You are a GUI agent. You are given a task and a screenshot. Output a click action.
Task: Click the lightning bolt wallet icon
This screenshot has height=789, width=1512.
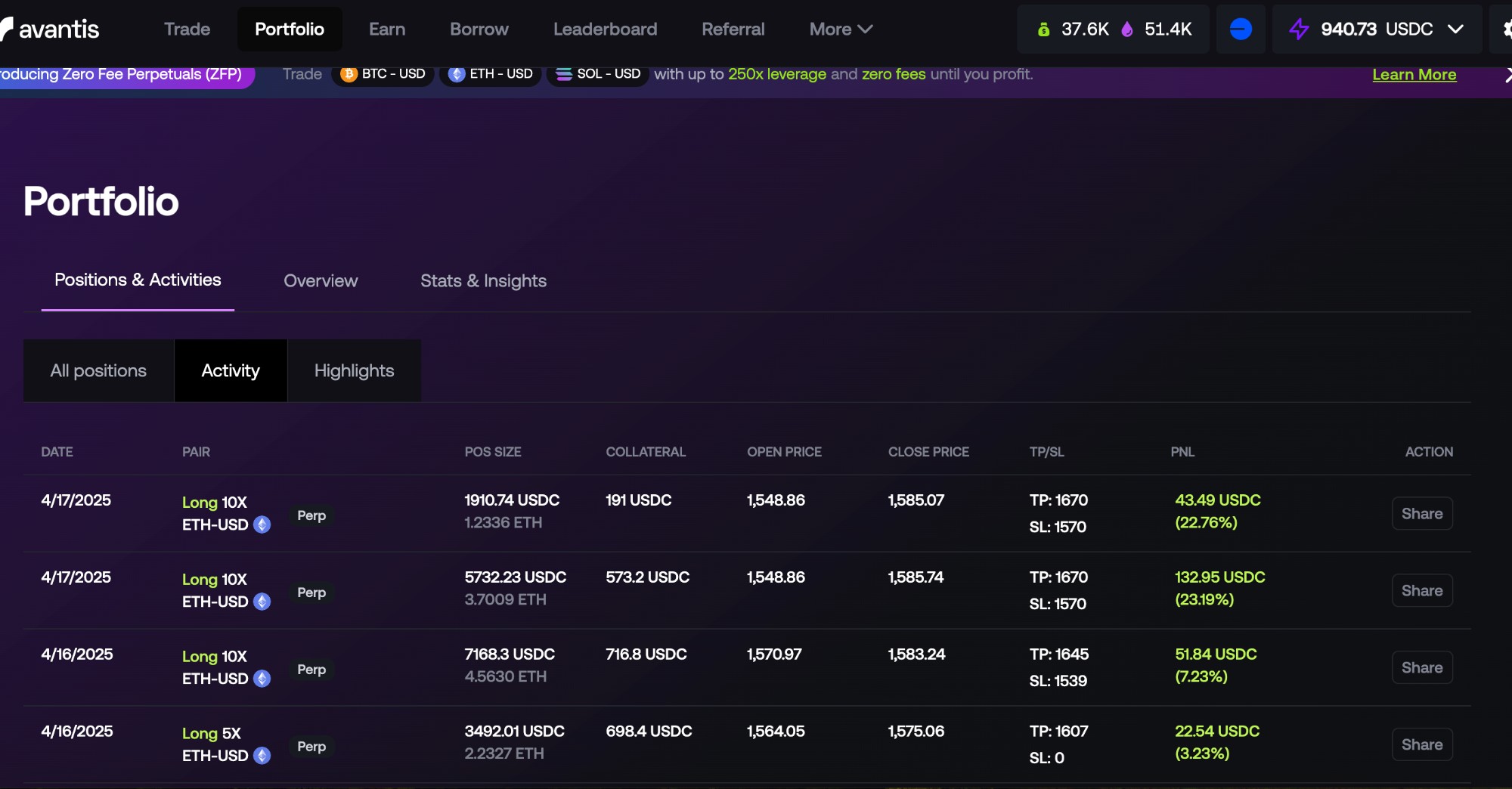(1299, 29)
